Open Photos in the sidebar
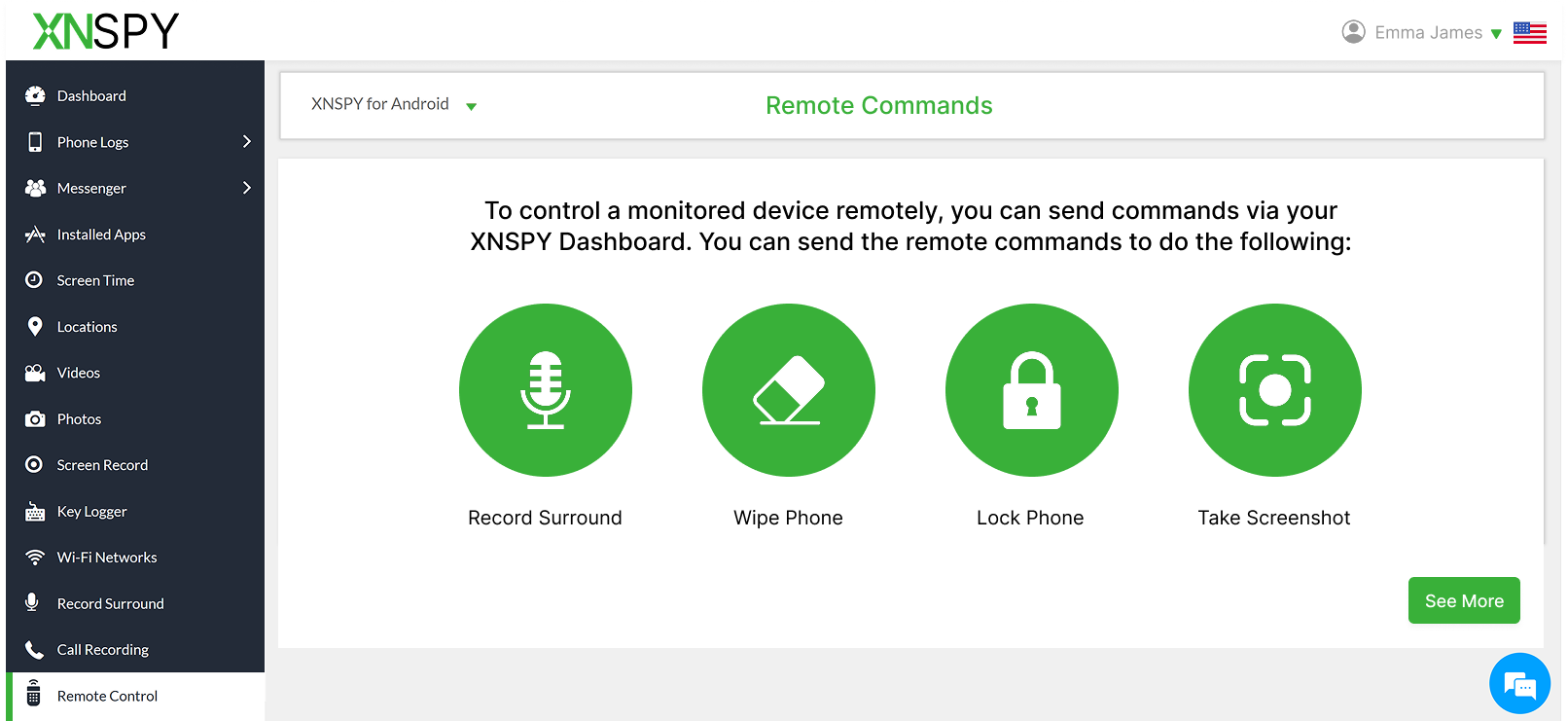Viewport: 1568px width, 721px height. pyautogui.click(x=135, y=419)
